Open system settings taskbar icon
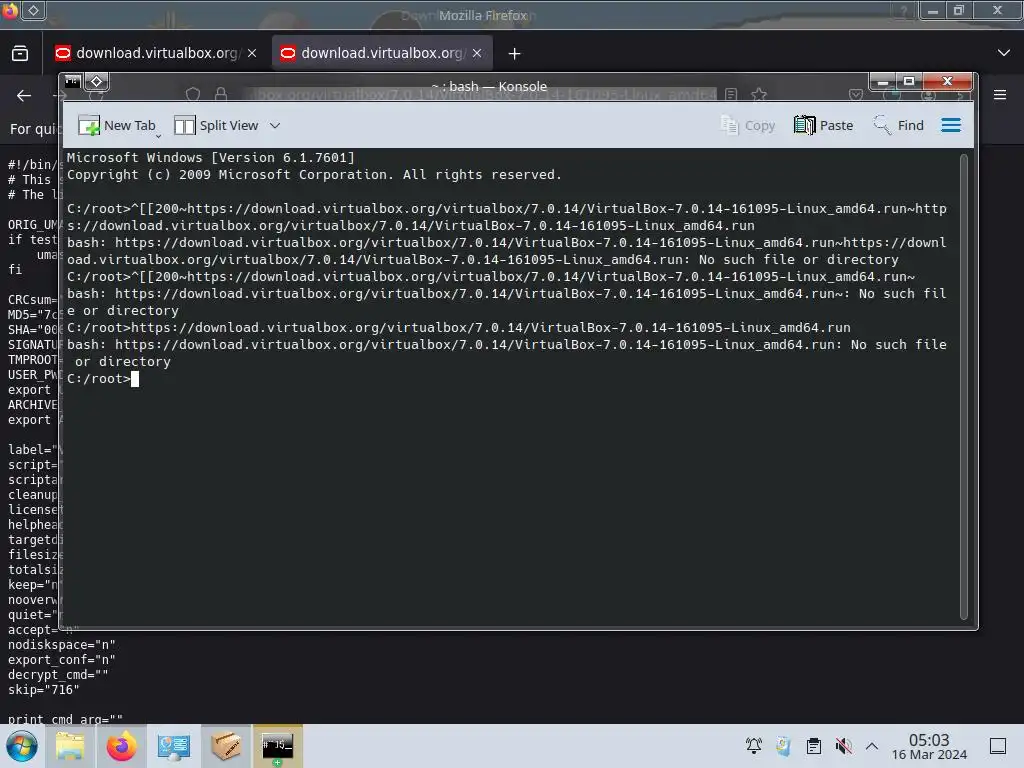Image resolution: width=1024 pixels, height=768 pixels. pyautogui.click(x=174, y=746)
